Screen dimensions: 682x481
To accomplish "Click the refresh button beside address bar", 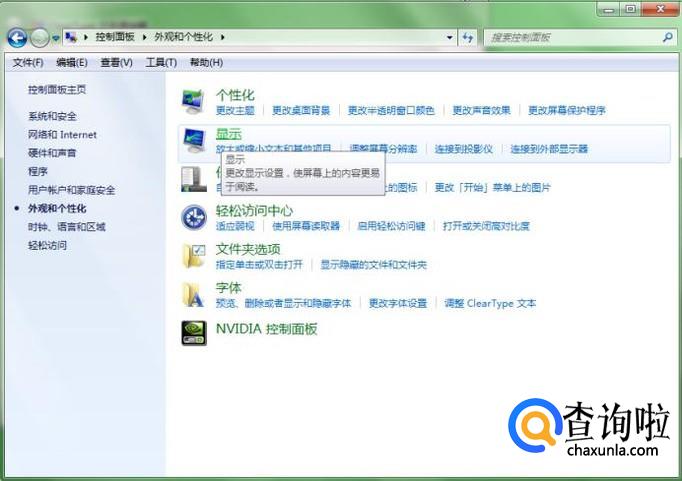I will tap(468, 38).
